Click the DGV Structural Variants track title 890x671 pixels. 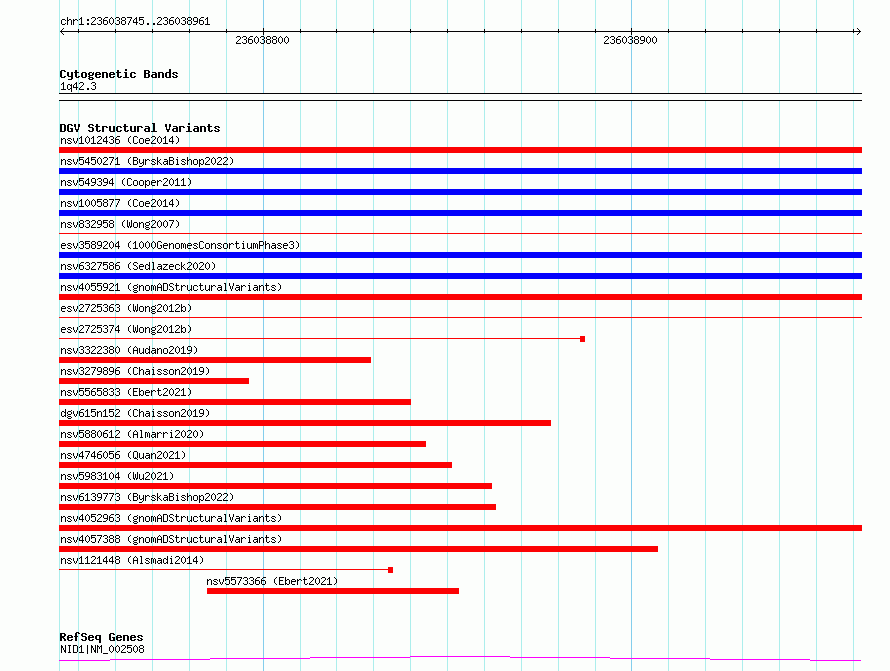(140, 128)
